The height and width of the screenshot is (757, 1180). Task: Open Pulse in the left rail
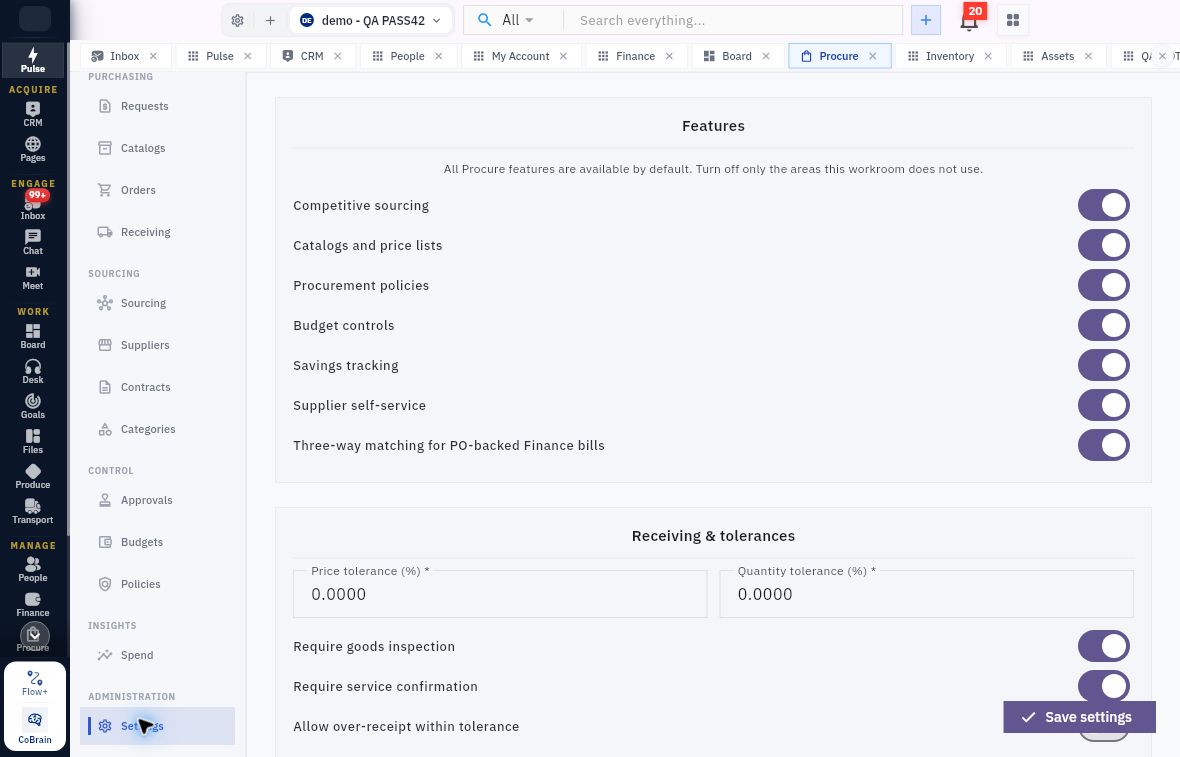(32, 60)
